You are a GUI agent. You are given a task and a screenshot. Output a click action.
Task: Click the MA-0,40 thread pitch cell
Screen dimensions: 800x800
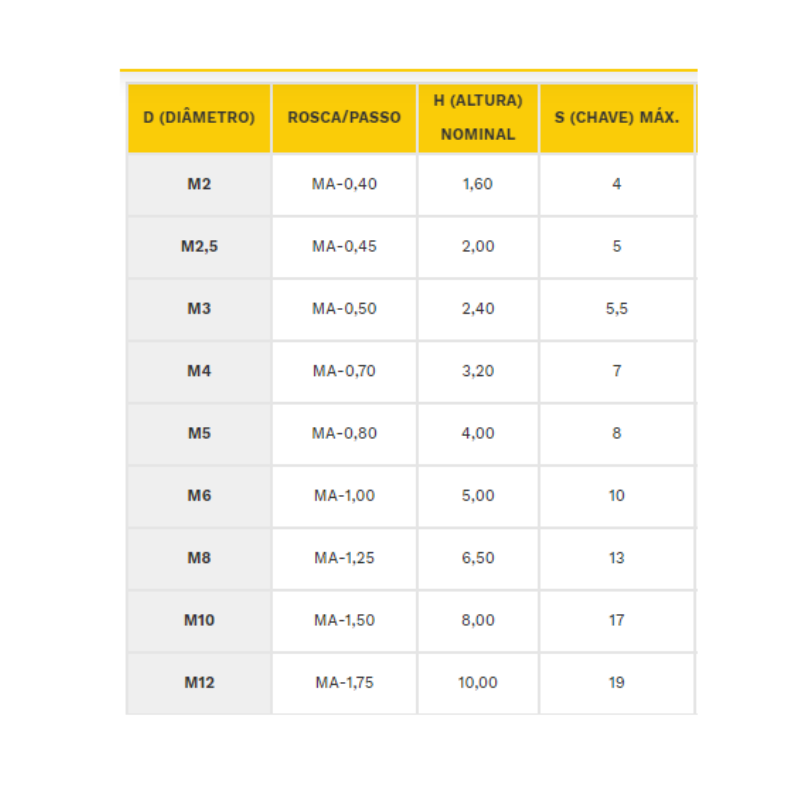pyautogui.click(x=344, y=184)
